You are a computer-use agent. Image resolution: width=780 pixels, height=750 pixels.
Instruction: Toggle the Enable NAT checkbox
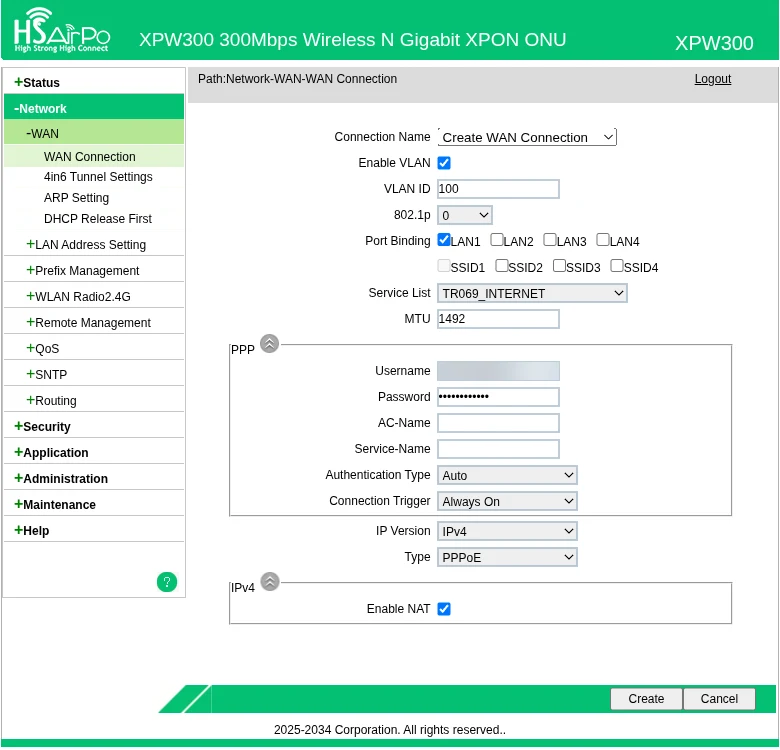point(444,609)
